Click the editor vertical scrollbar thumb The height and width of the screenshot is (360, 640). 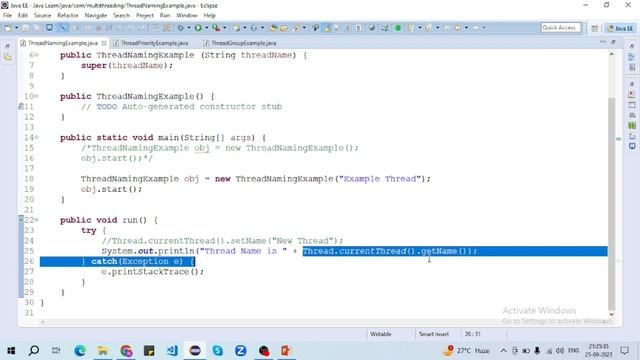pos(611,204)
